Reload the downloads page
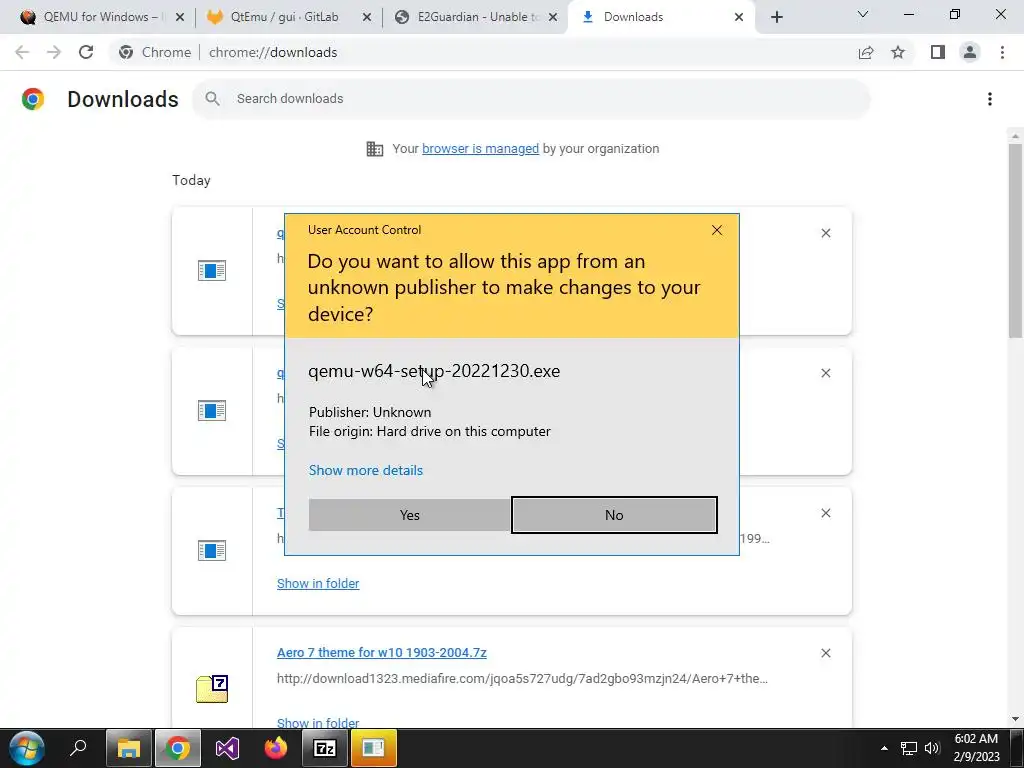The height and width of the screenshot is (768, 1024). [x=86, y=52]
